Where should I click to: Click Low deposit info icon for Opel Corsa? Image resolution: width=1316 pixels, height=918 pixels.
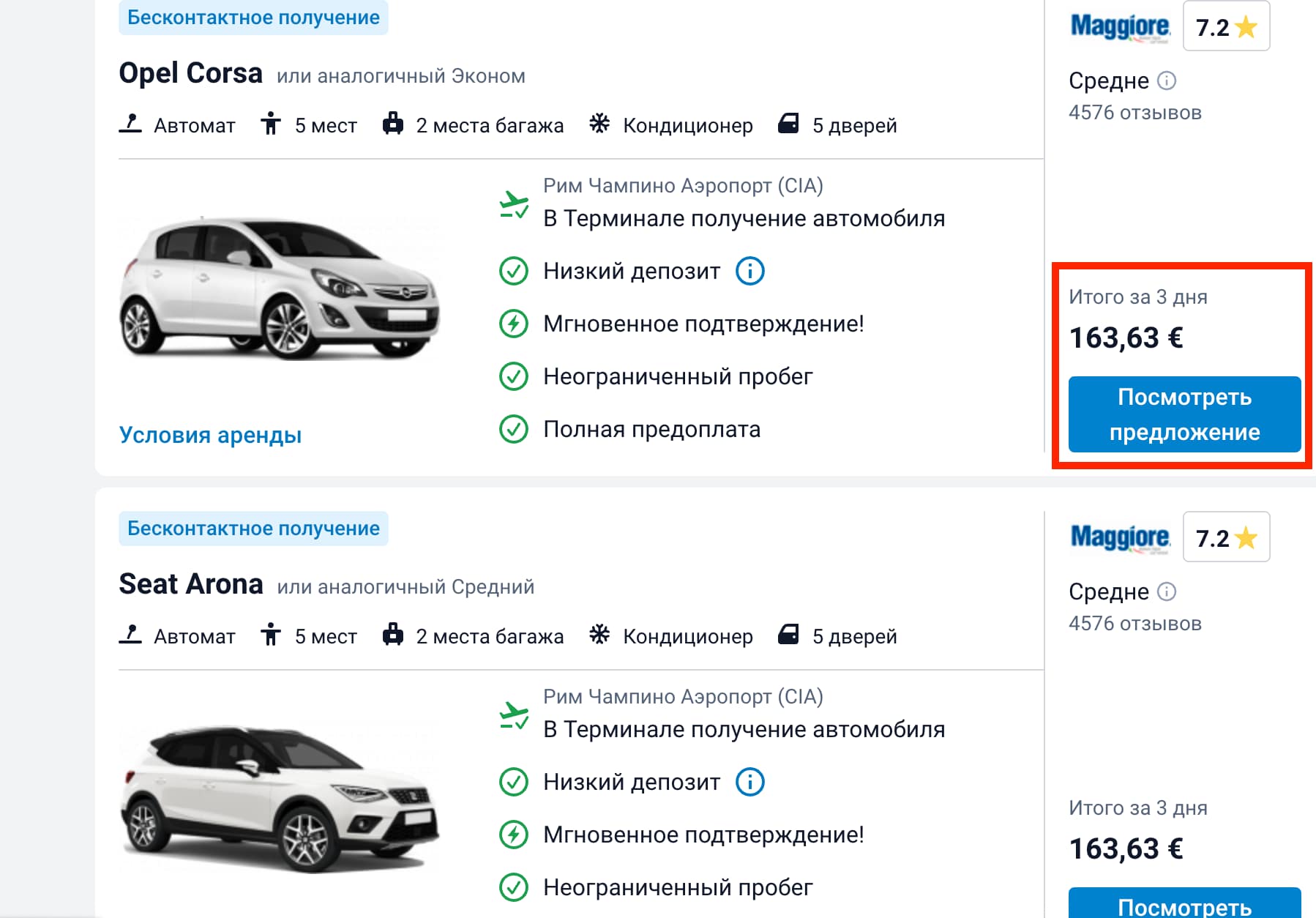click(x=749, y=271)
